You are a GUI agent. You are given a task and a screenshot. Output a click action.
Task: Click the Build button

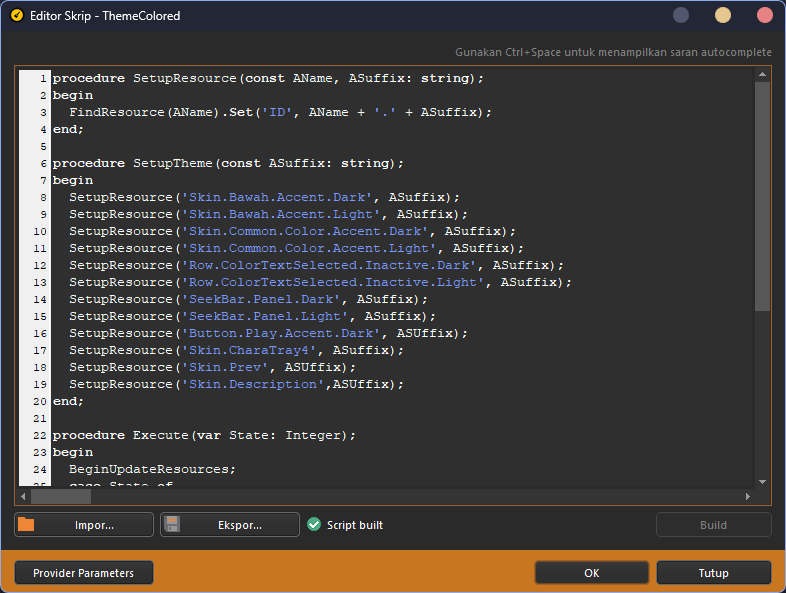[713, 525]
